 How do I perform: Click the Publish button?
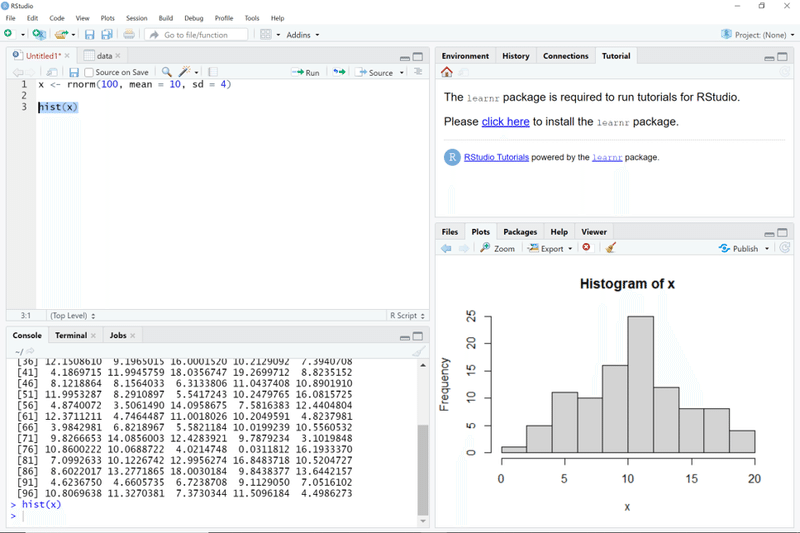click(x=739, y=248)
